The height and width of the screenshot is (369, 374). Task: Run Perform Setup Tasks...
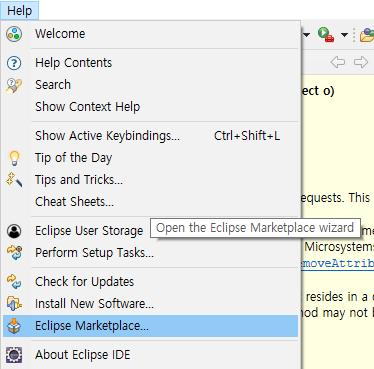150,253
